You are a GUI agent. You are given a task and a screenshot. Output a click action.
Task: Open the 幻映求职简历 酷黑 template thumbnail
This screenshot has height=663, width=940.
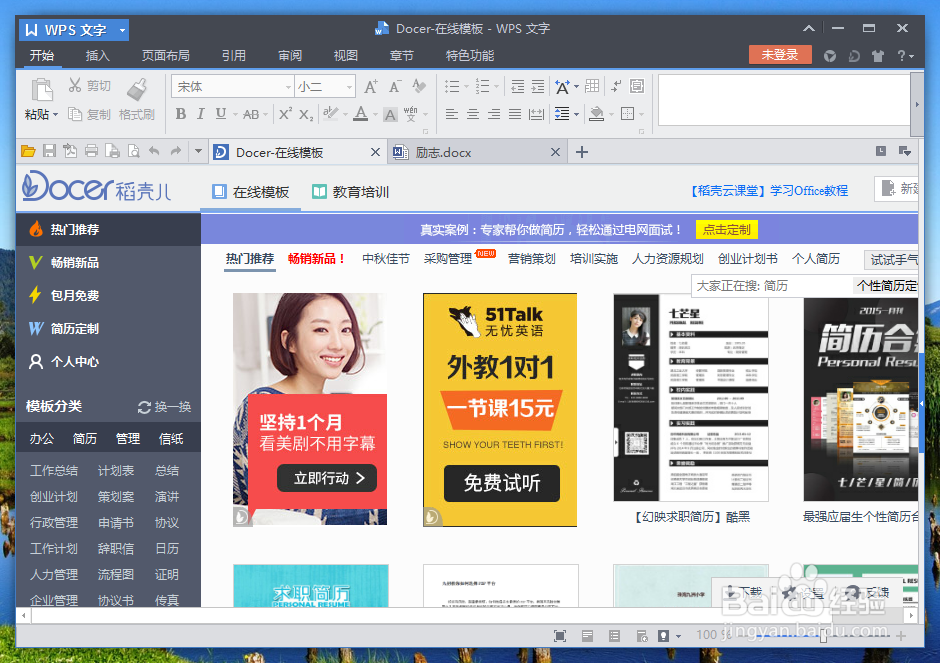pos(691,397)
